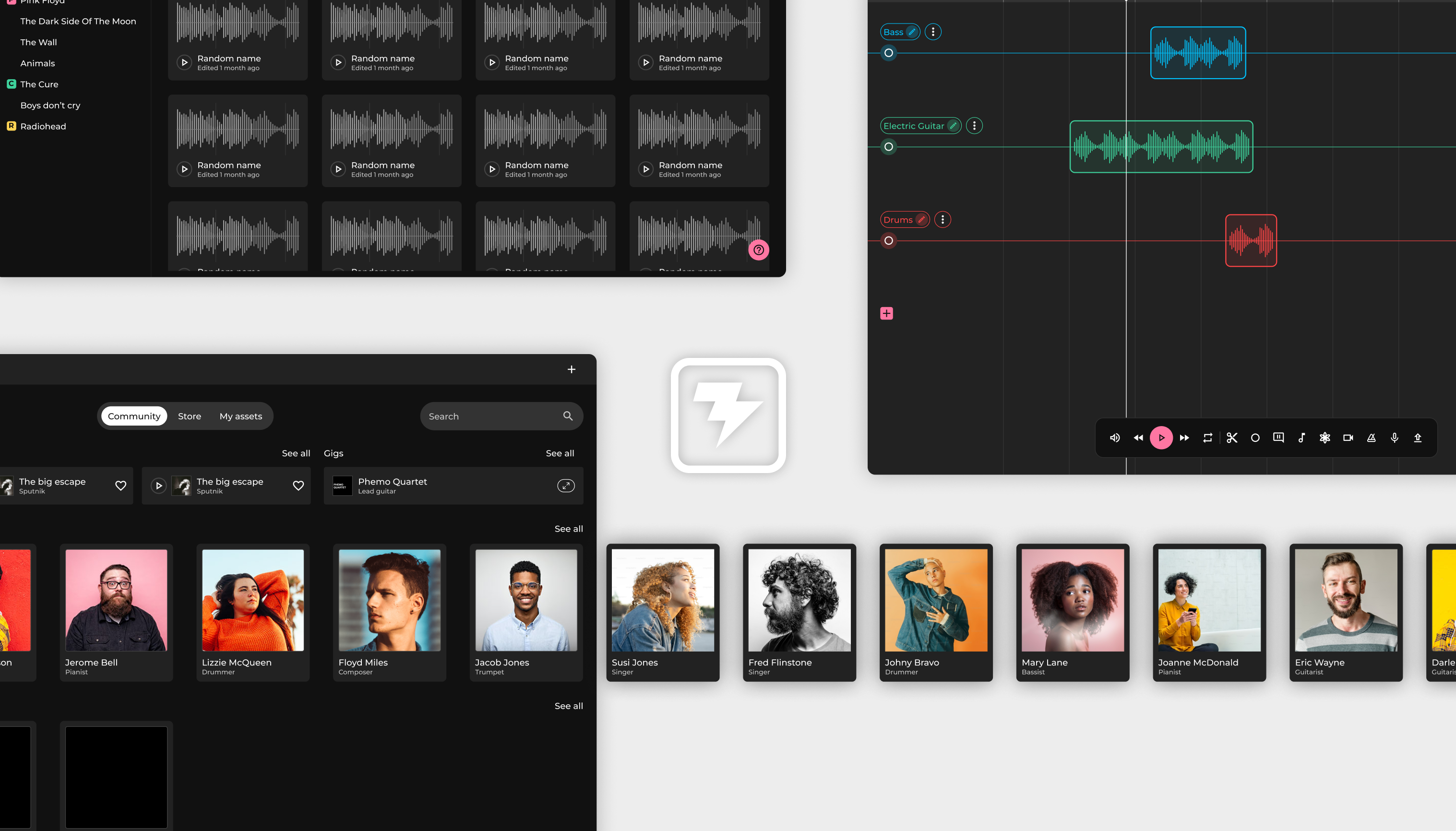Image resolution: width=1456 pixels, height=831 pixels.
Task: Select the red Drums audio clip
Action: 1251,240
